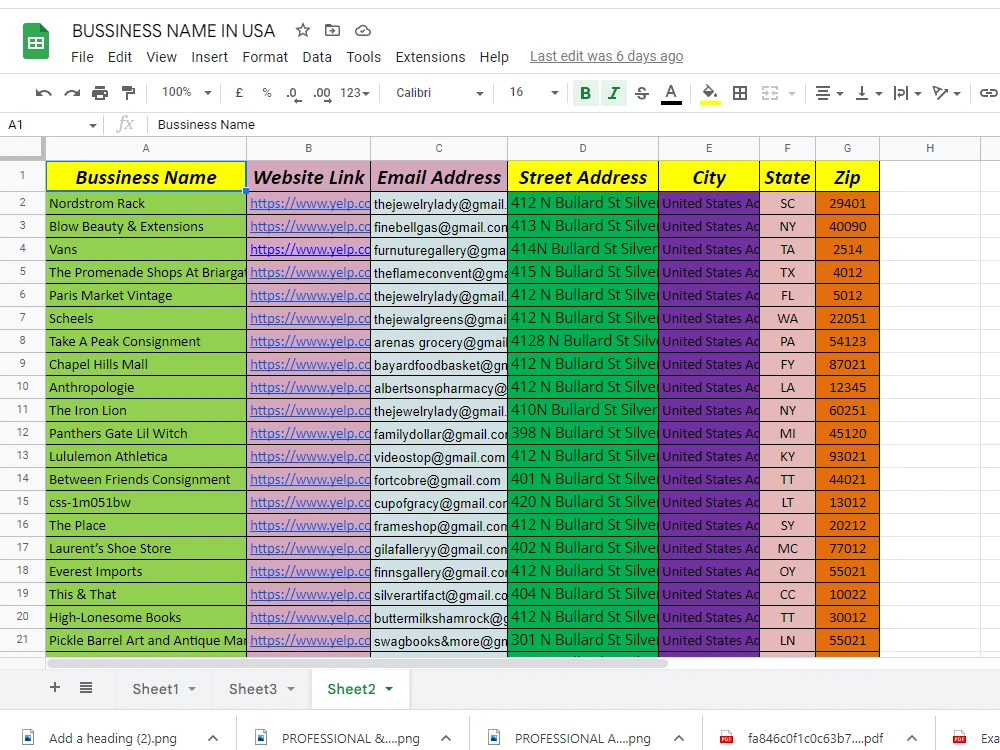Open the name box dropdown arrow
Screen dimensions: 1000x750
[x=93, y=125]
